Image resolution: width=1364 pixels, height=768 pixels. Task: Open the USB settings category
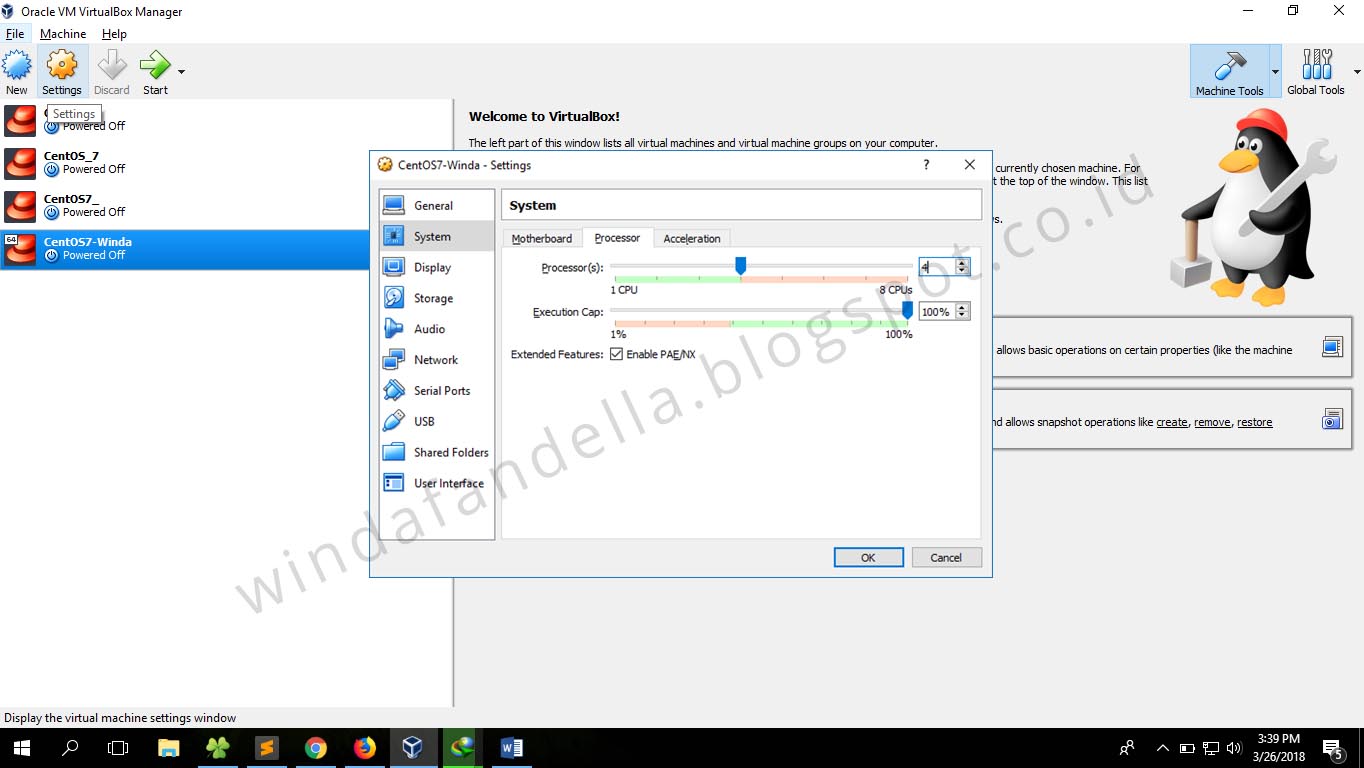(x=437, y=422)
